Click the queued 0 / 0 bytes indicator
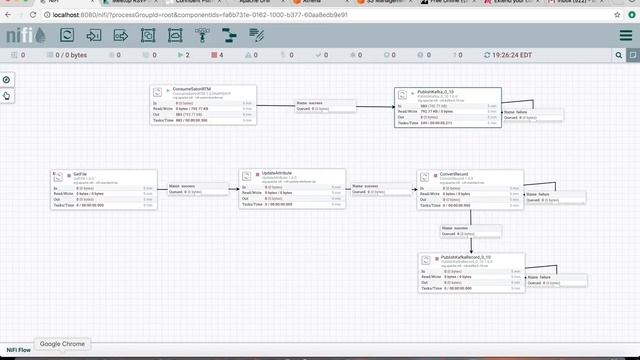The height and width of the screenshot is (360, 640). (x=67, y=55)
